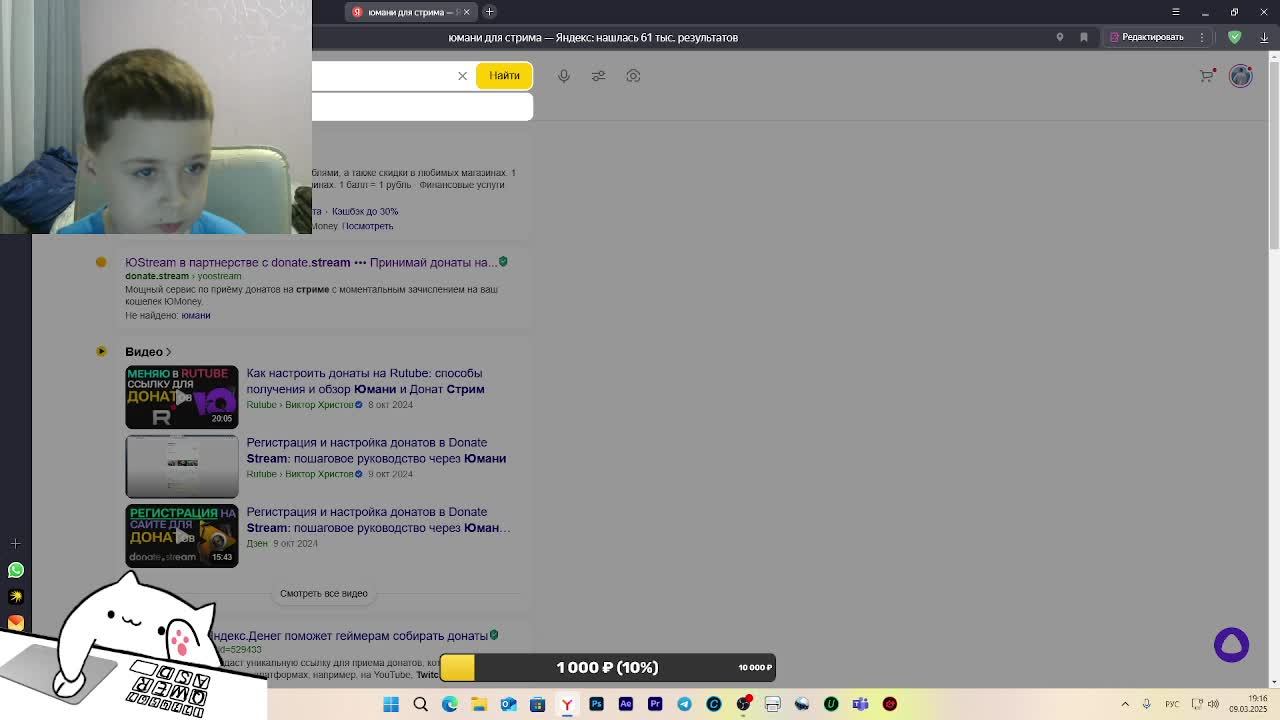Image resolution: width=1280 pixels, height=720 pixels.
Task: Open Windows taskbar search
Action: (421, 704)
